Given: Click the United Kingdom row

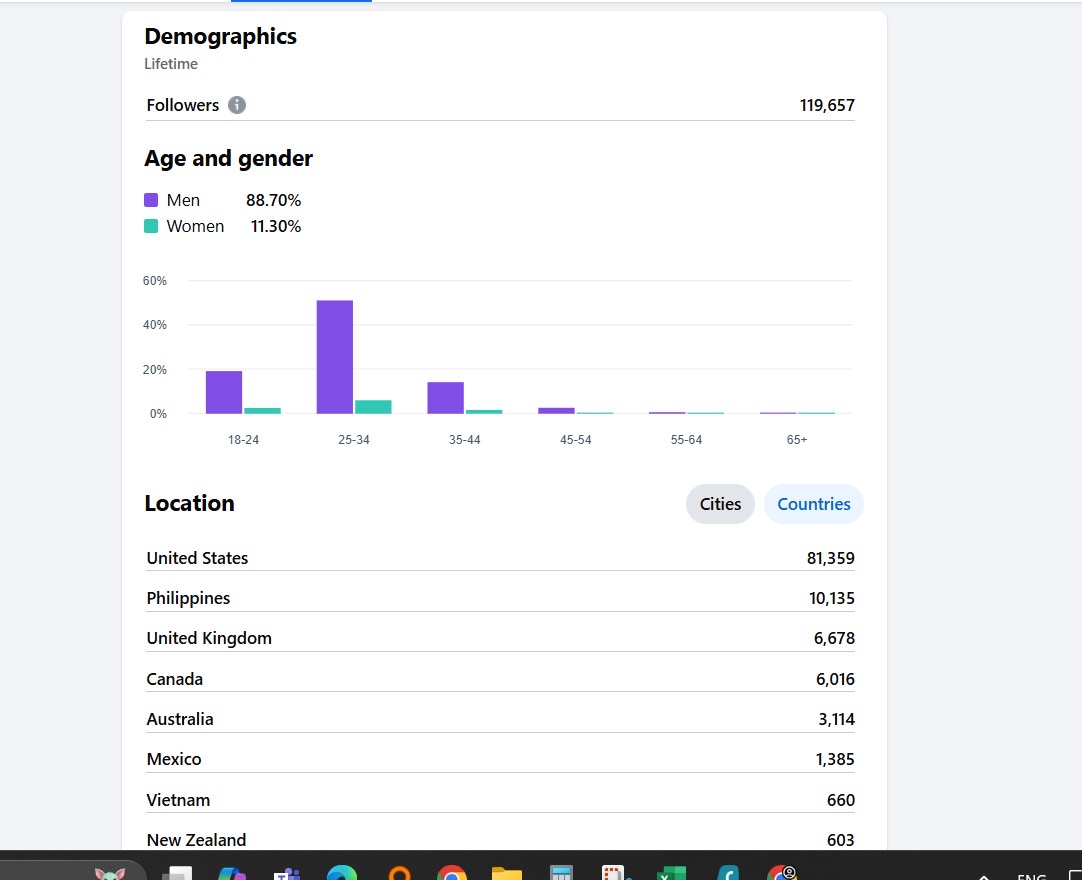Looking at the screenshot, I should 500,638.
